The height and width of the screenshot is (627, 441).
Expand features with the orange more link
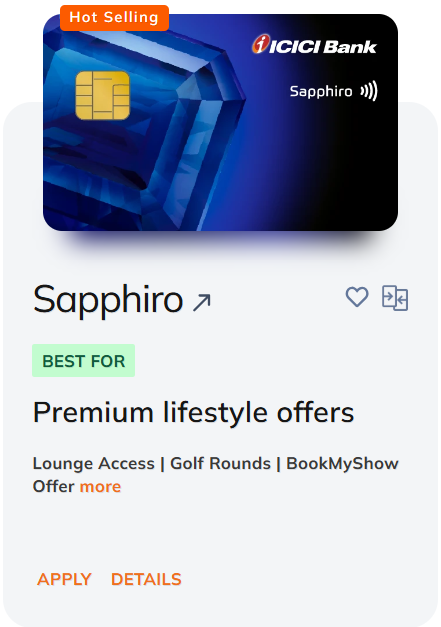[x=100, y=487]
